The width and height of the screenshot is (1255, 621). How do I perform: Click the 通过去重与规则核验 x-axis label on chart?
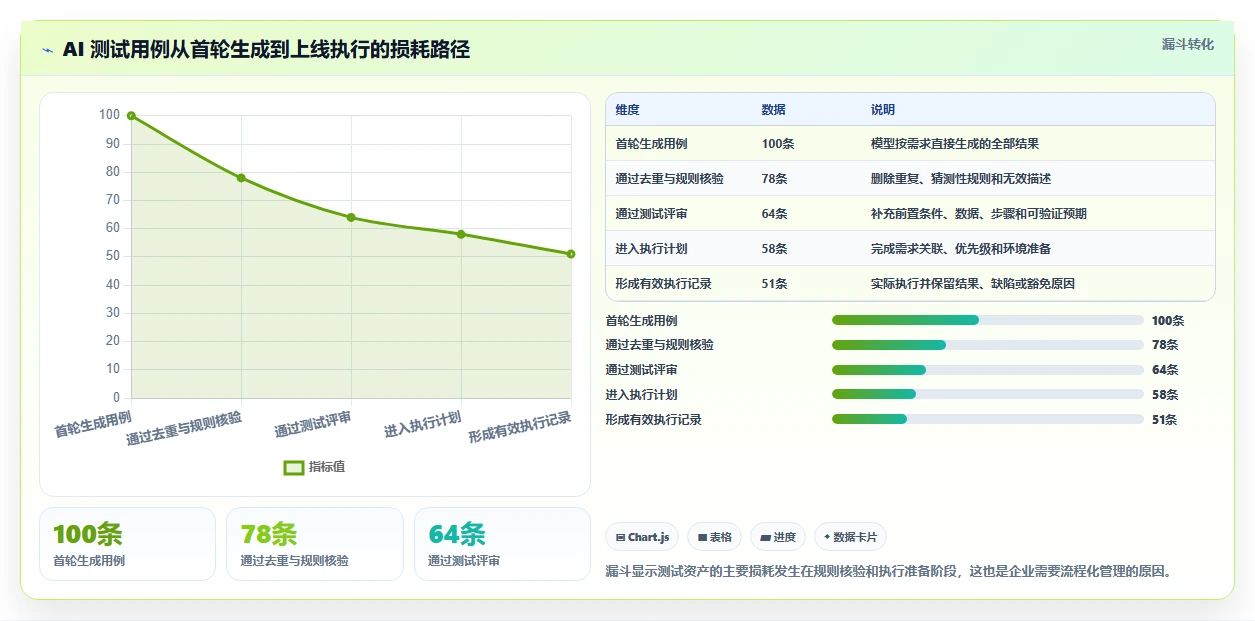[184, 428]
